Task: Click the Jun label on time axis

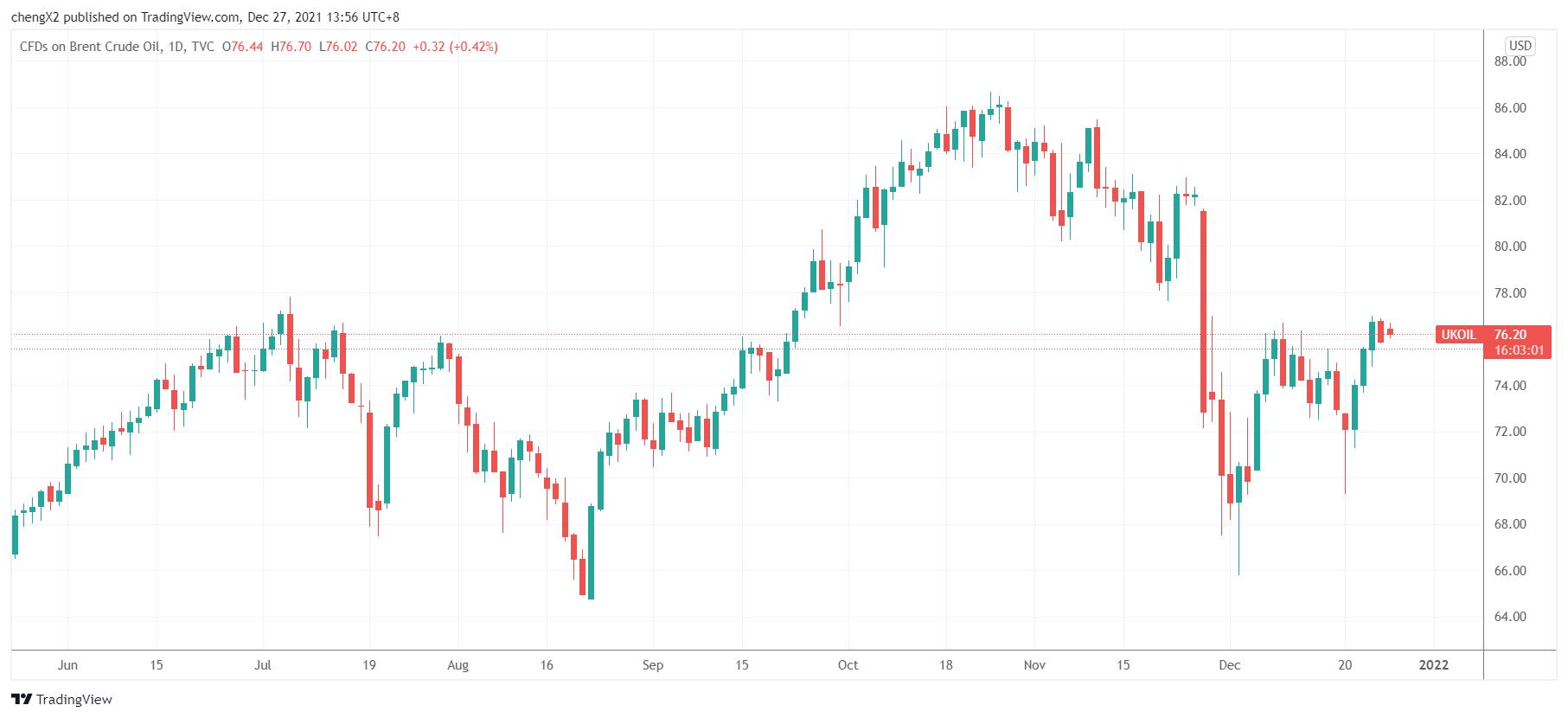Action: pyautogui.click(x=67, y=665)
